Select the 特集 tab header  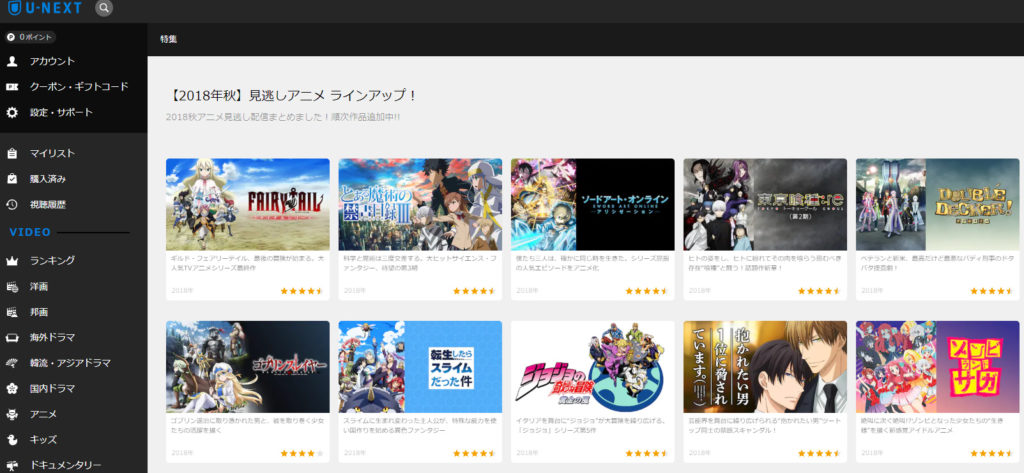tap(168, 39)
